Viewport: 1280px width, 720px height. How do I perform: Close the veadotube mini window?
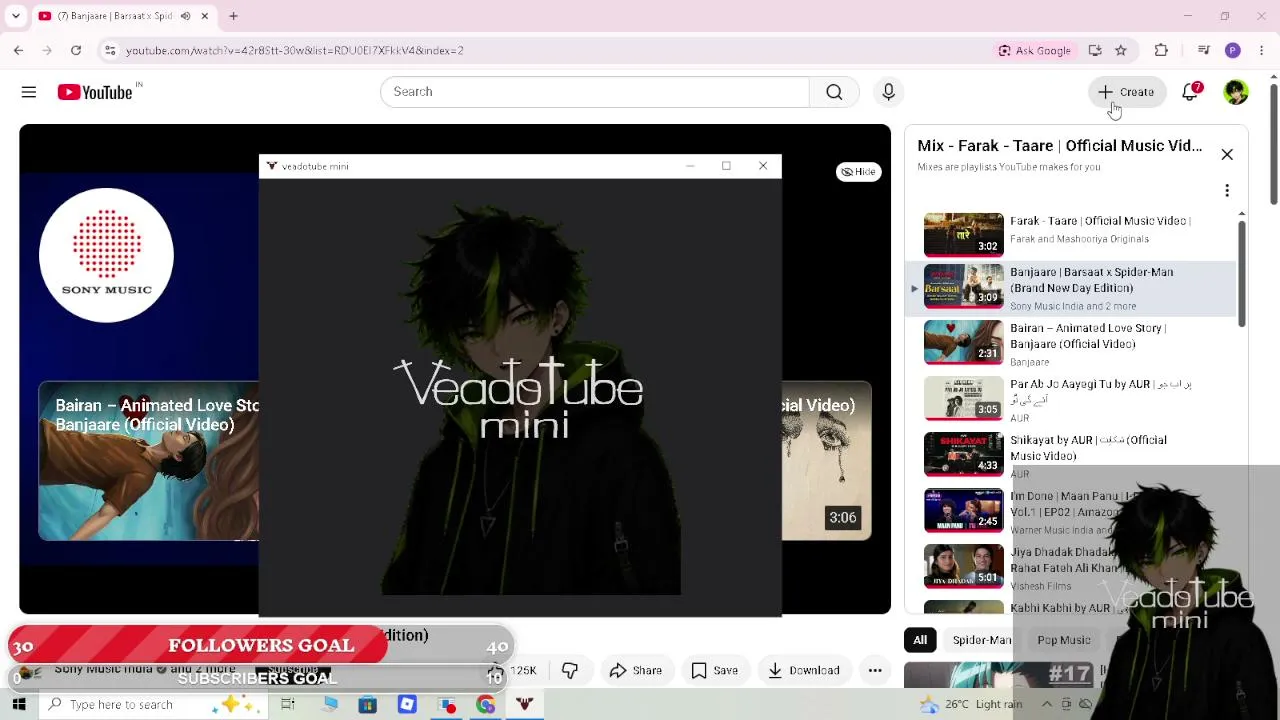click(x=763, y=166)
